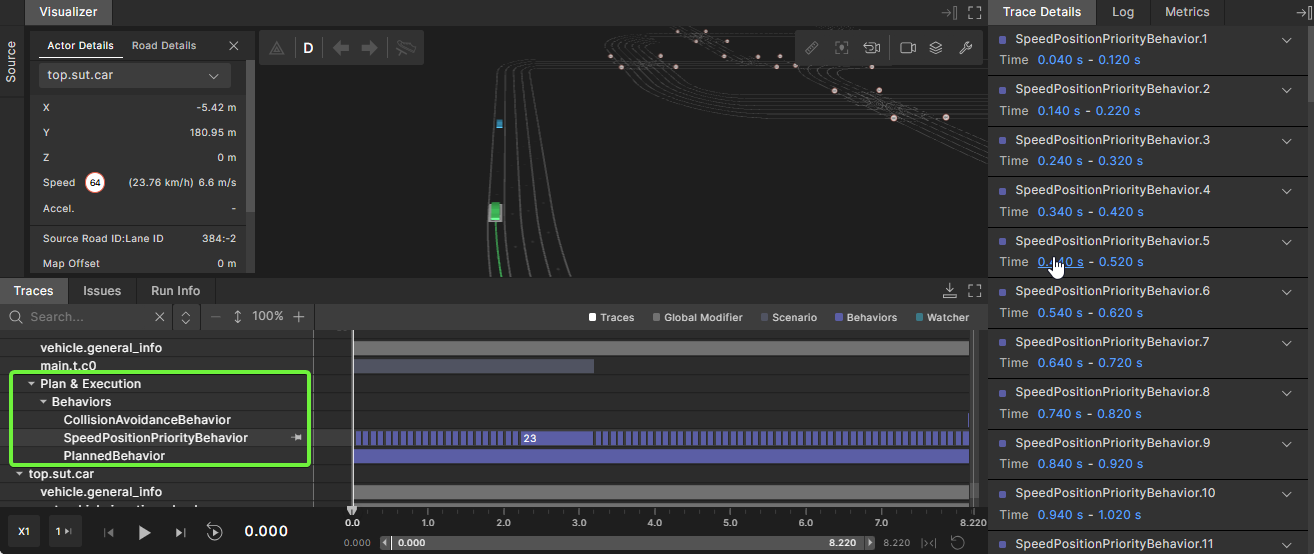Screen dimensions: 1314x554
Task: Select the ruler measurement tool
Action: tap(812, 48)
